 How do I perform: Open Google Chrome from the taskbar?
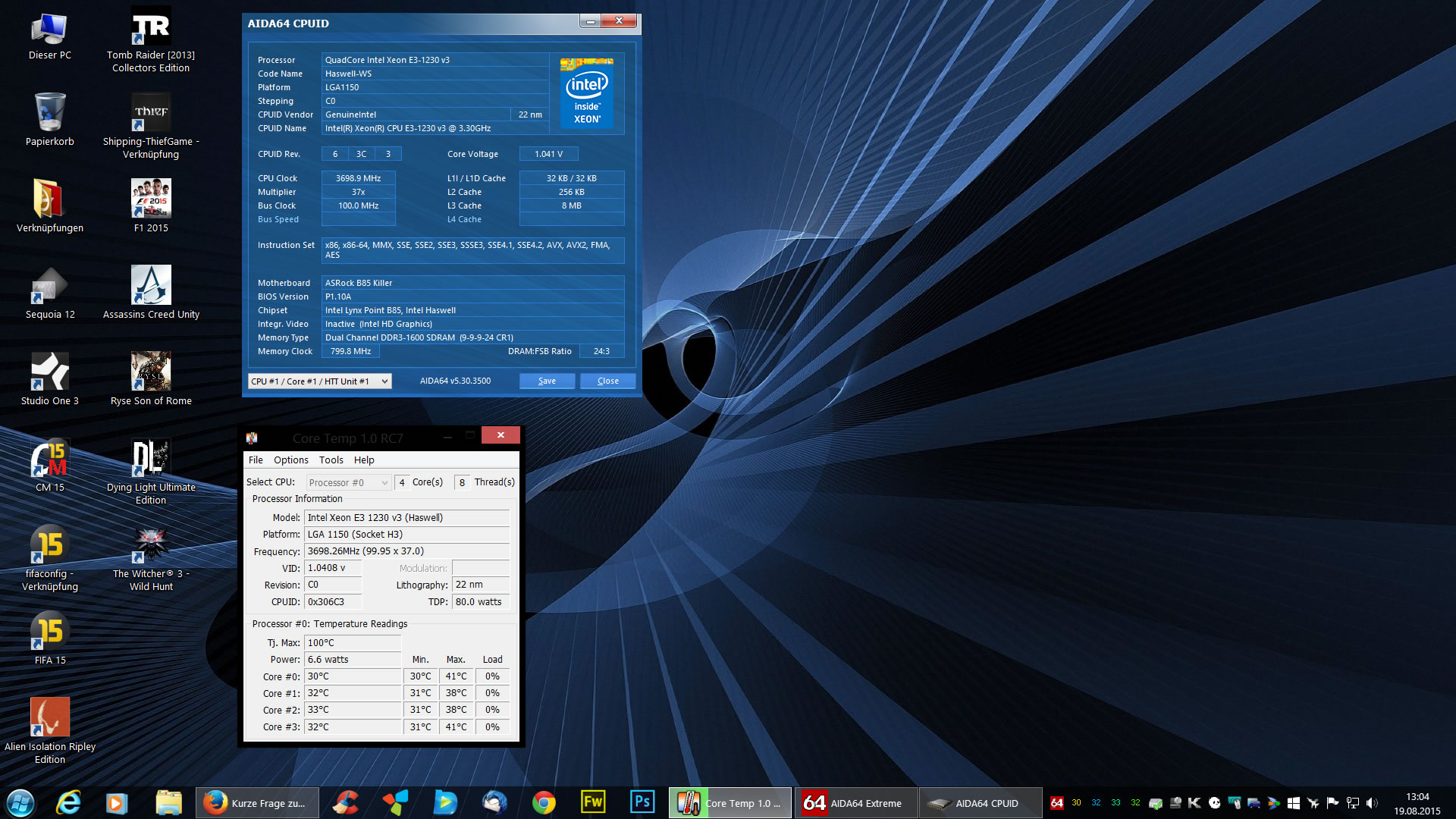click(544, 802)
